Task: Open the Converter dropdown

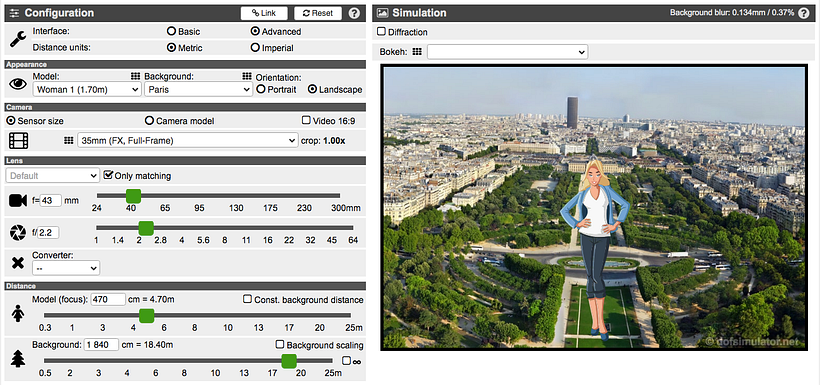Action: (x=66, y=268)
